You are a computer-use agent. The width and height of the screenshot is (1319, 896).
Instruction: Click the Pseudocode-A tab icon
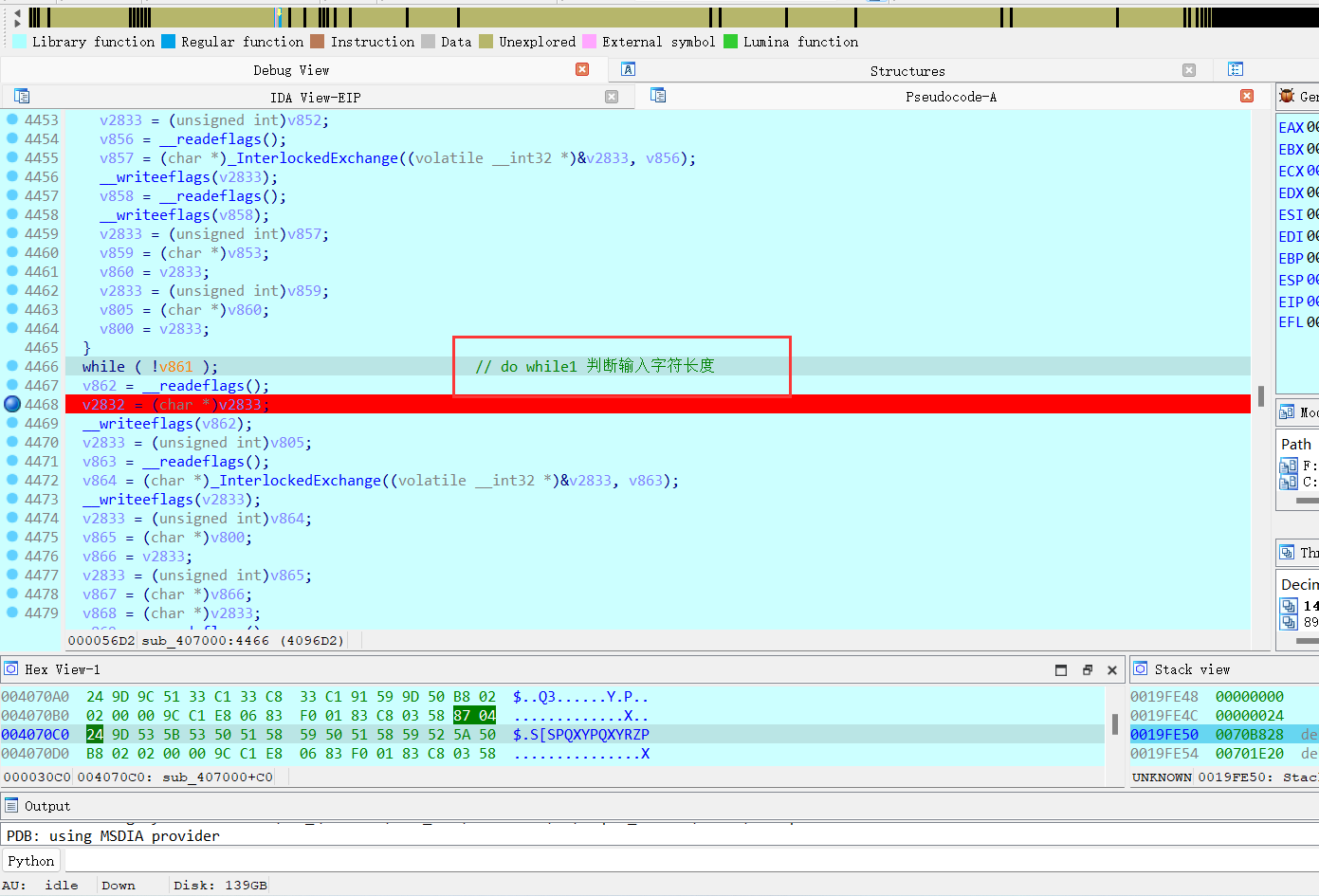coord(658,95)
